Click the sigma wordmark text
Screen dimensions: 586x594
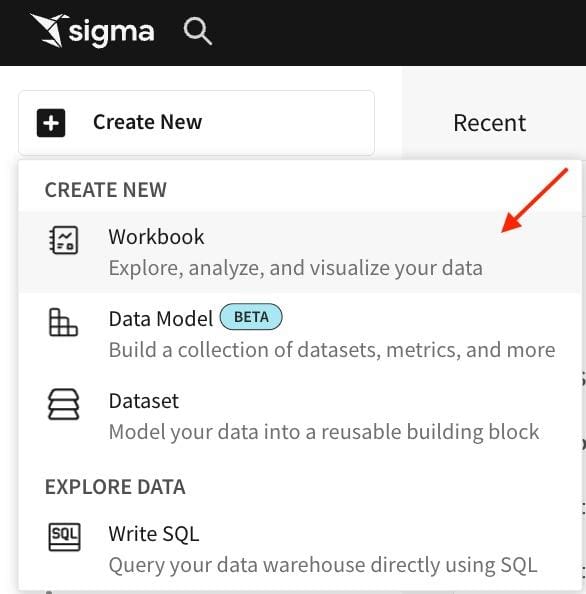pos(111,33)
